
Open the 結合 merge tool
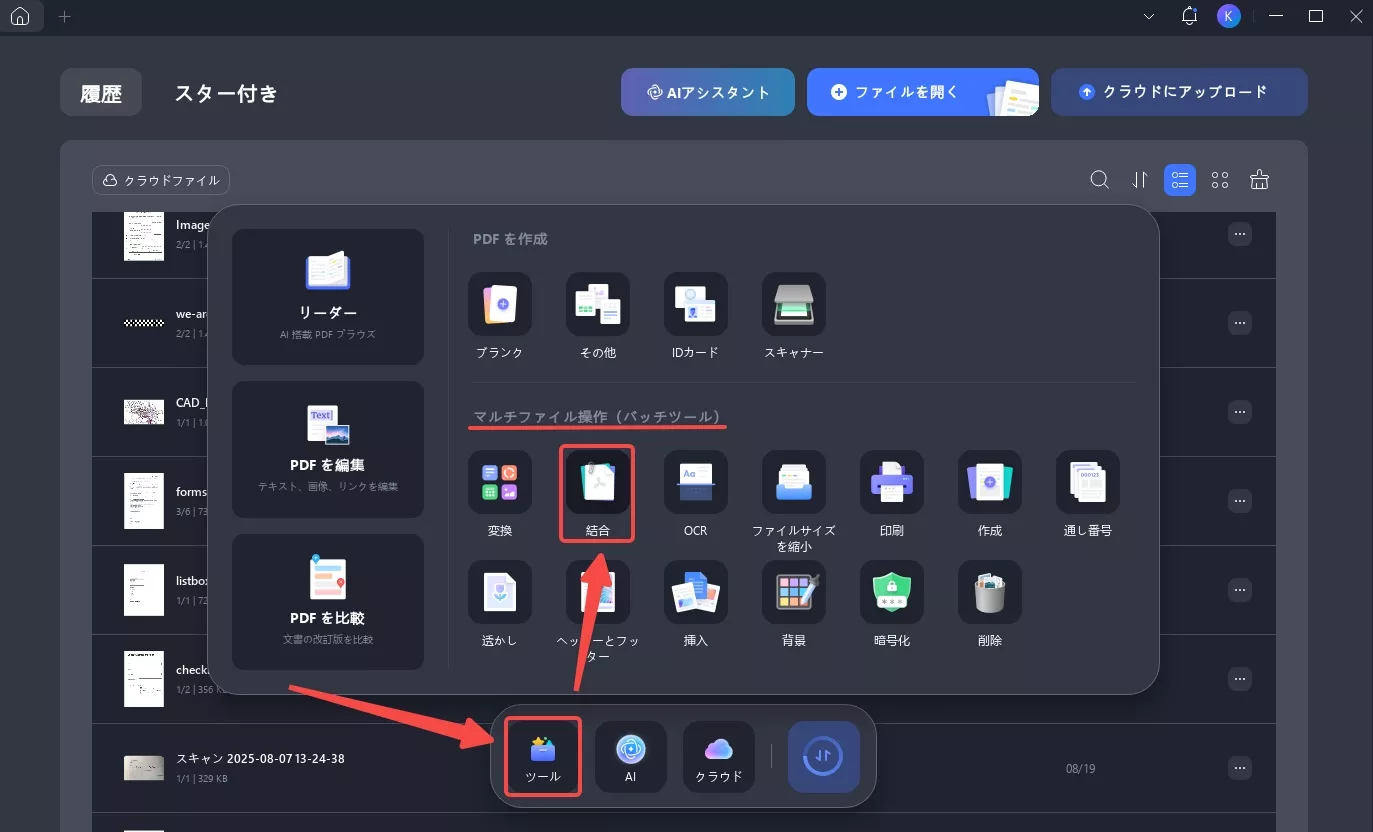tap(598, 482)
